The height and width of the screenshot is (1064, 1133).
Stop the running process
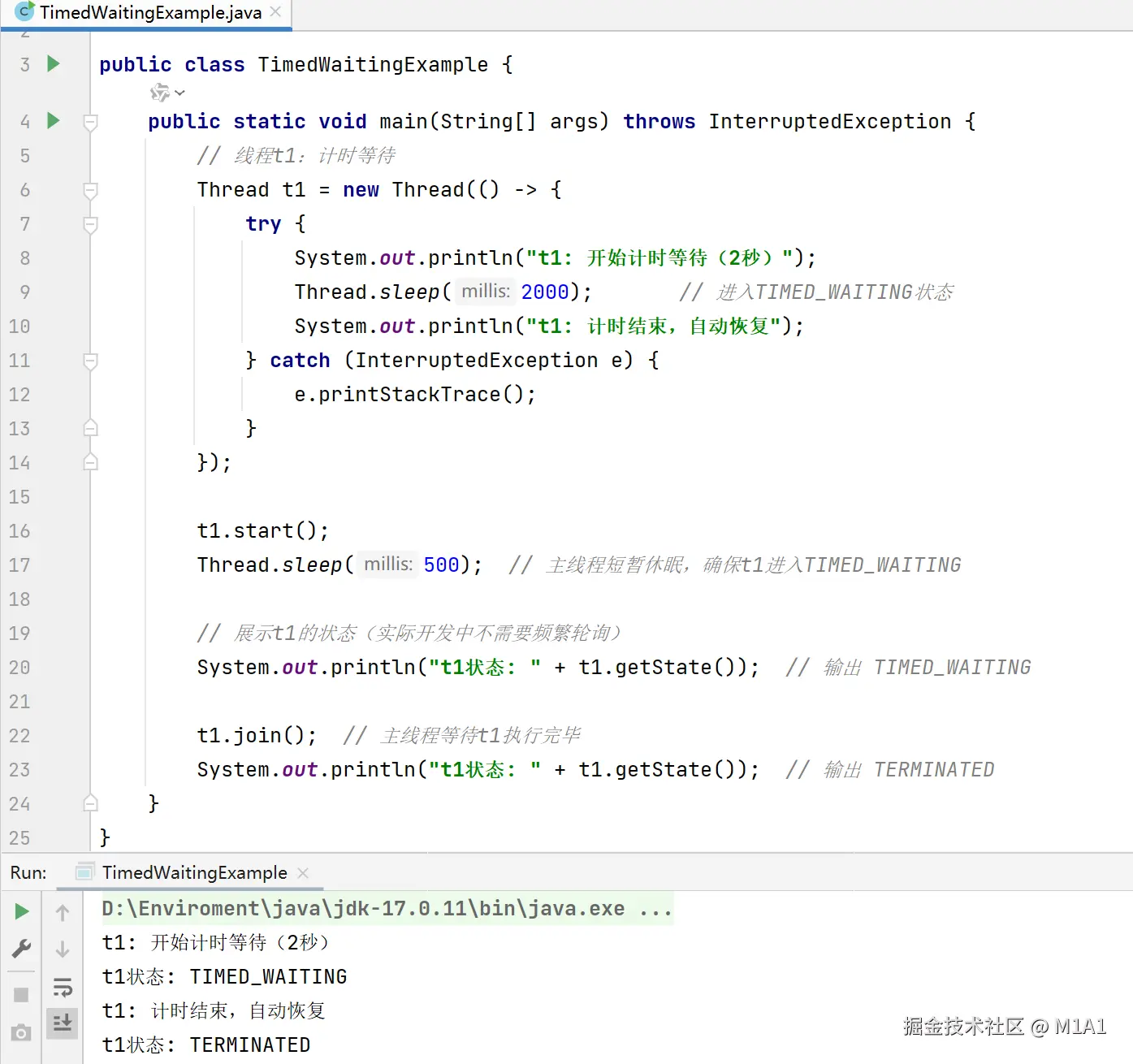pos(22,994)
